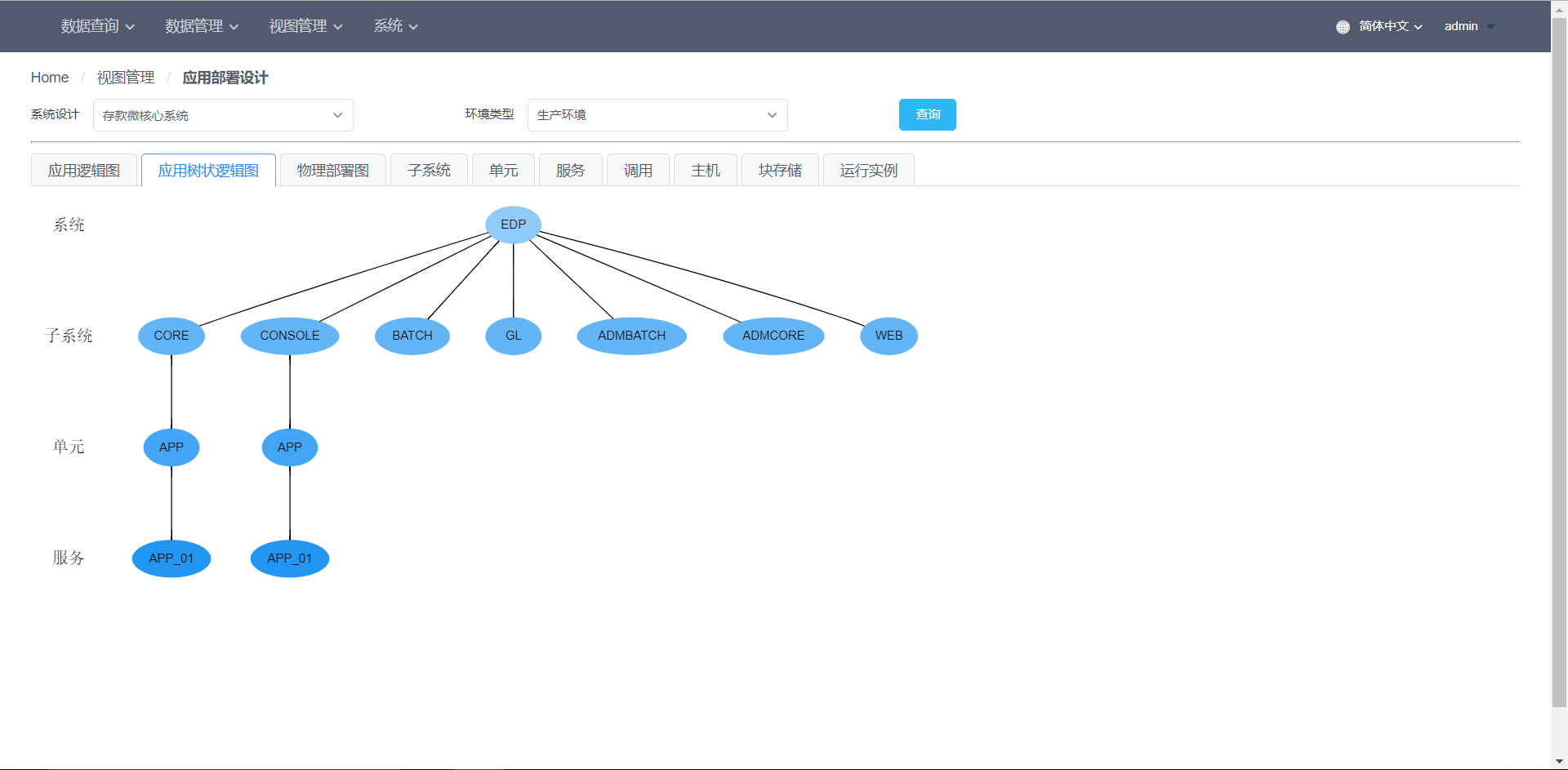Screen dimensions: 1568x770
Task: Open the 数据查询 menu
Action: point(97,26)
